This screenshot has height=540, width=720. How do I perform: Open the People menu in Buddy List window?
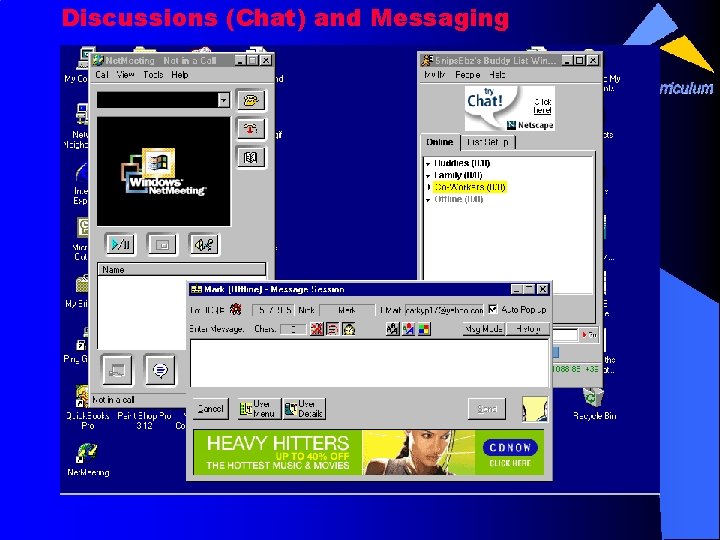click(x=467, y=74)
